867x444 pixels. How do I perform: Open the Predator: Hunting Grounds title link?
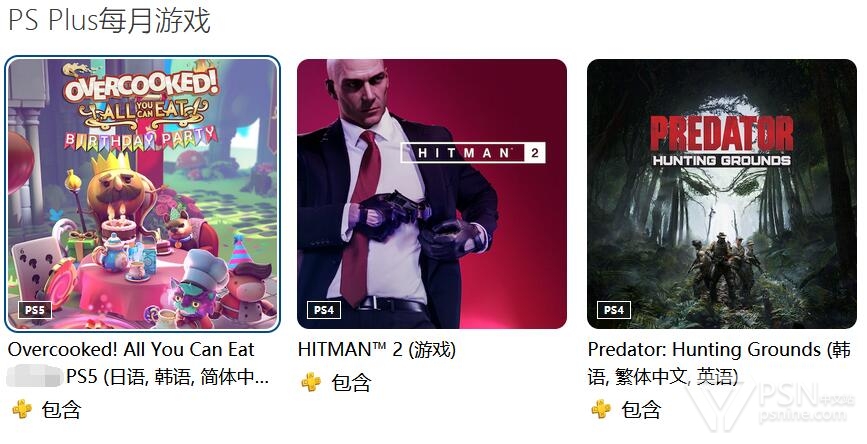pos(719,363)
